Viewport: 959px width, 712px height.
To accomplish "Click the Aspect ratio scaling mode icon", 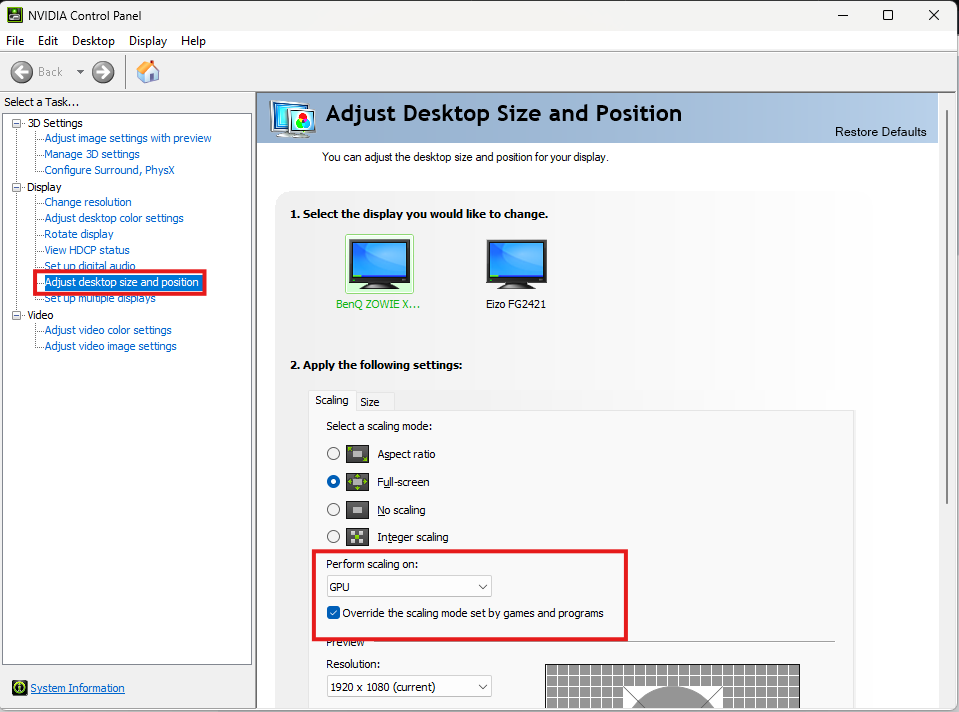I will pyautogui.click(x=357, y=454).
